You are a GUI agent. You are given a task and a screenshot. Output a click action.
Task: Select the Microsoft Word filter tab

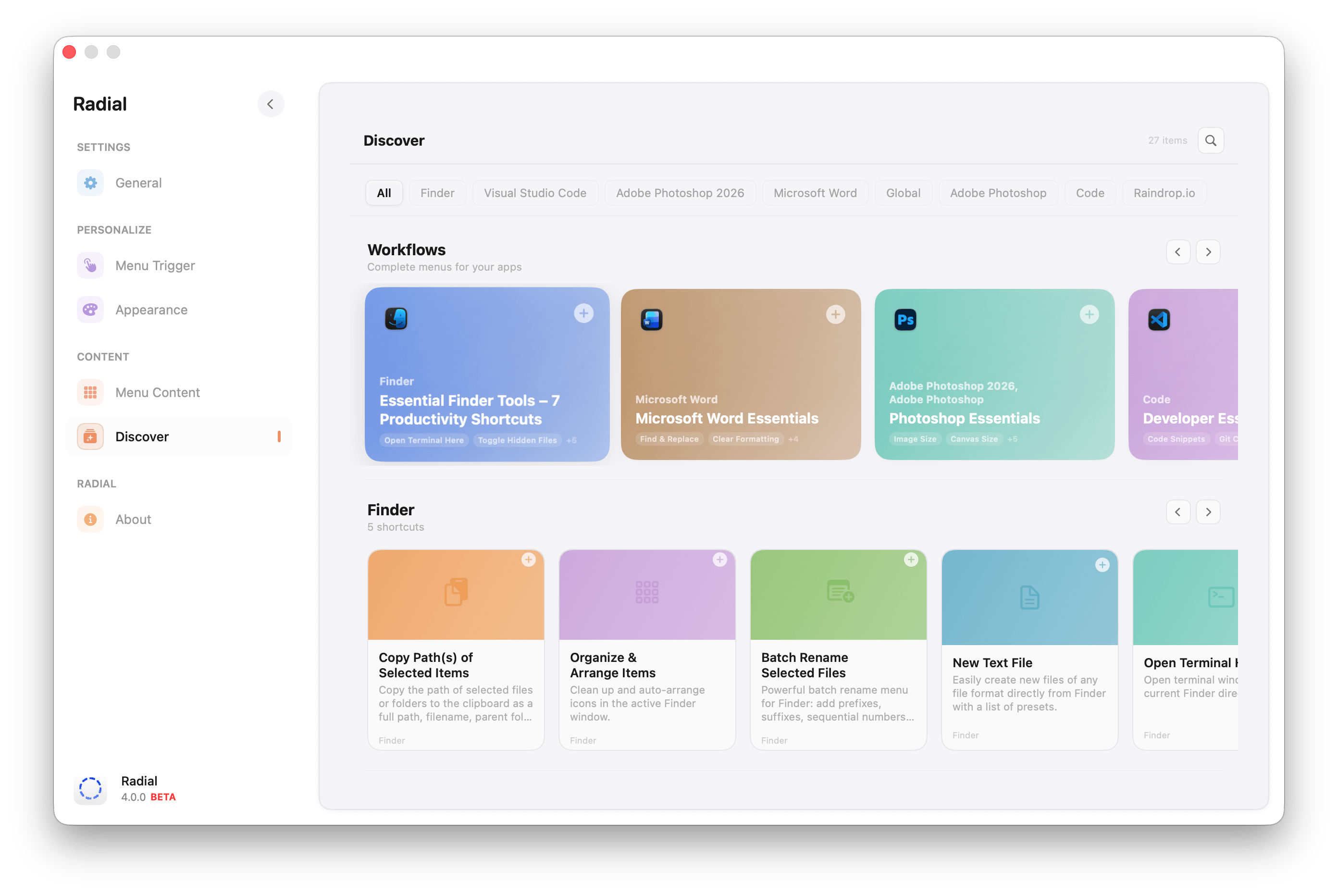pyautogui.click(x=815, y=193)
